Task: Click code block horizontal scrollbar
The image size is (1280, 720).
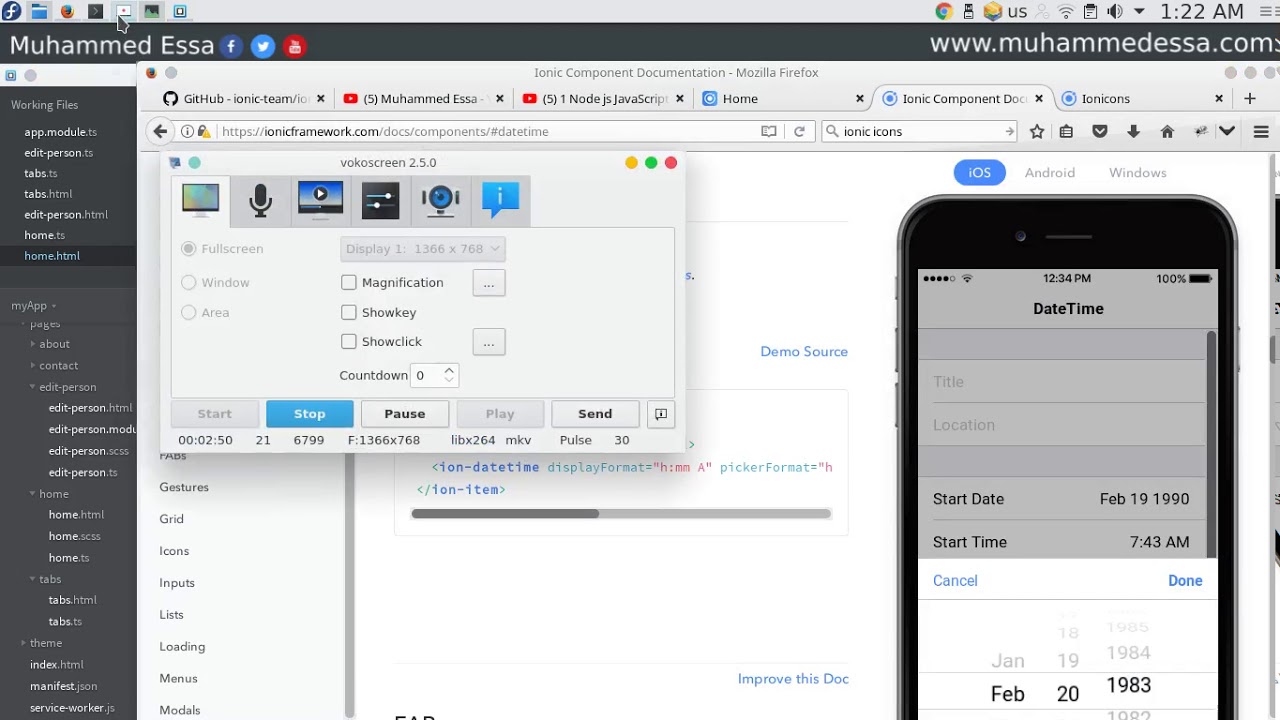Action: point(505,514)
